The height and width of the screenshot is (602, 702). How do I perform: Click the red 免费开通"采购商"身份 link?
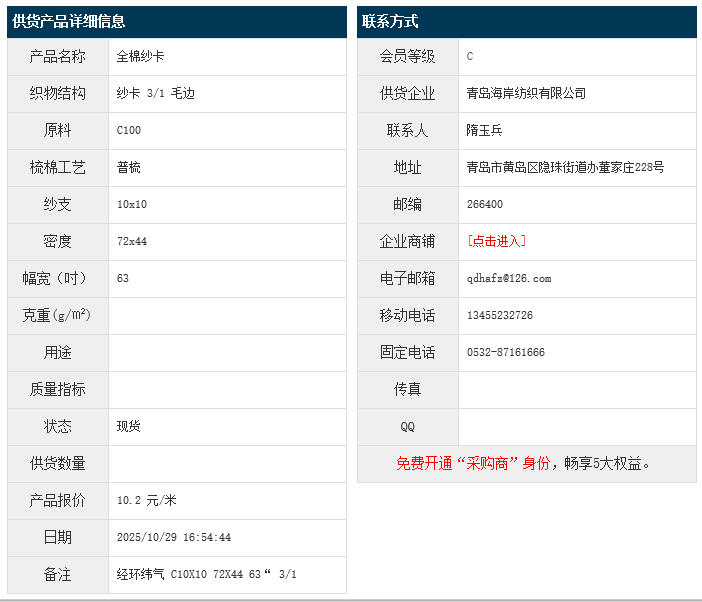(x=473, y=463)
